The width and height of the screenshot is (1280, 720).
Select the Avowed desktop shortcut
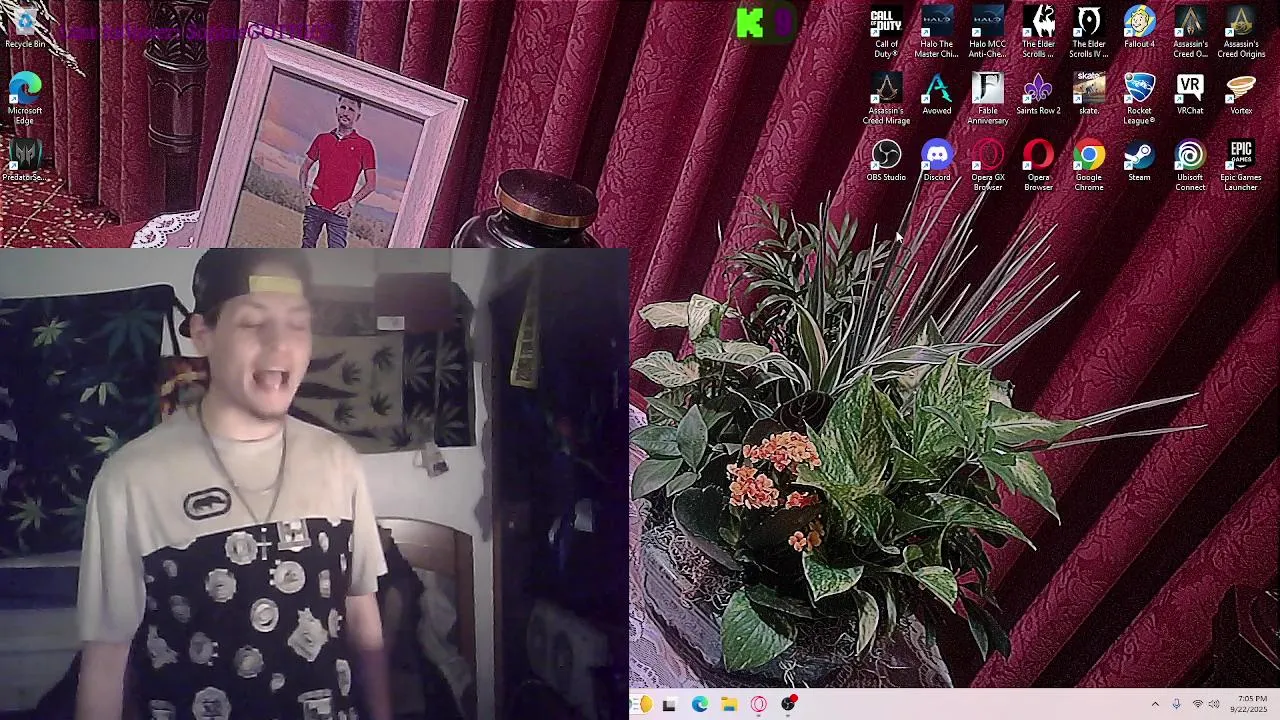(937, 95)
